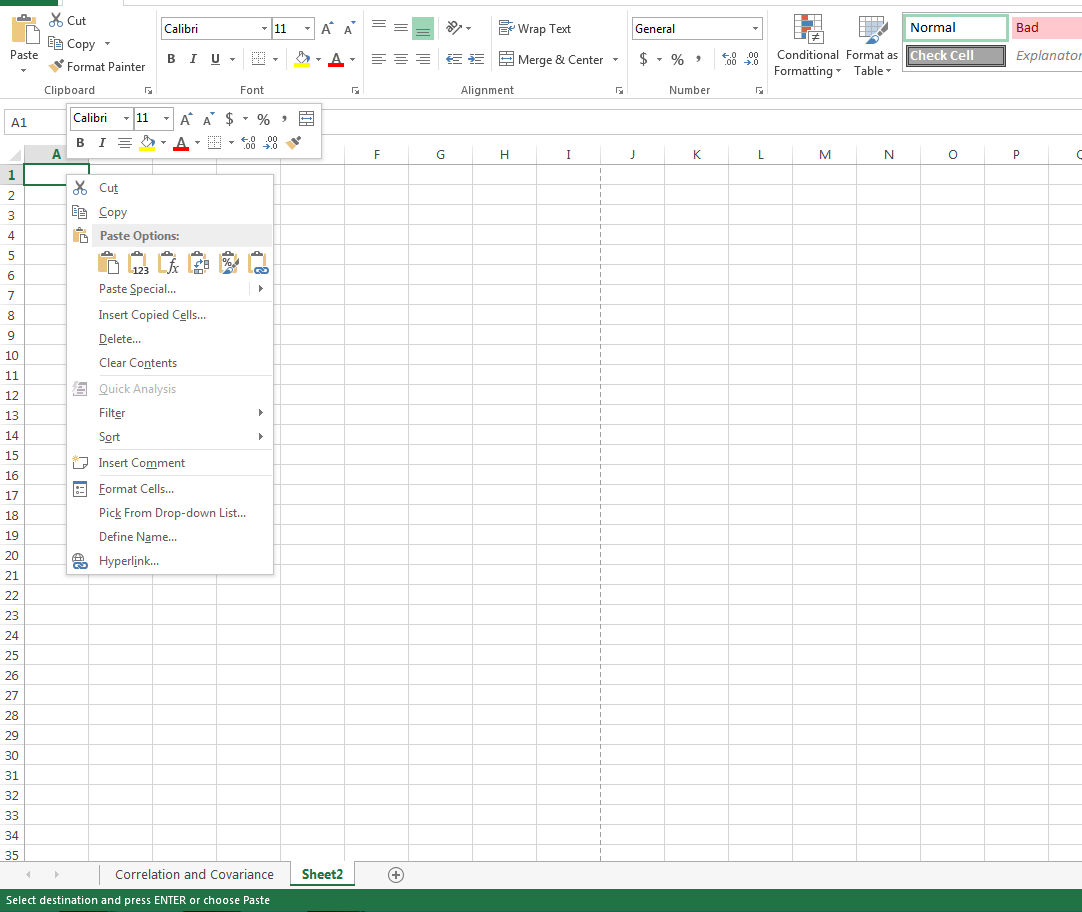This screenshot has height=912, width=1082.
Task: Expand the Copy dropdown arrow in ribbon
Action: pyautogui.click(x=107, y=43)
